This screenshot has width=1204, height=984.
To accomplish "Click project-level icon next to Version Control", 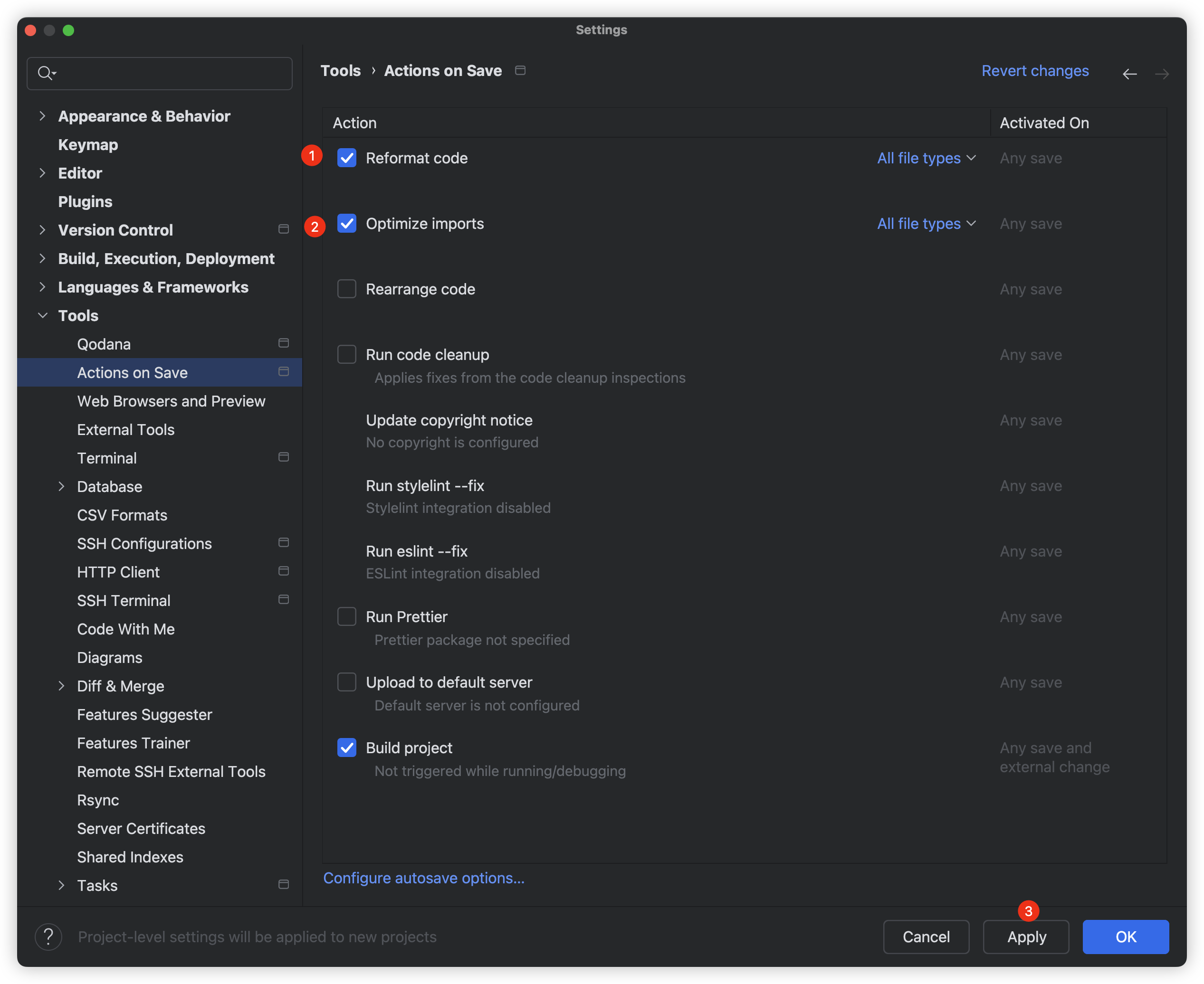I will click(284, 229).
